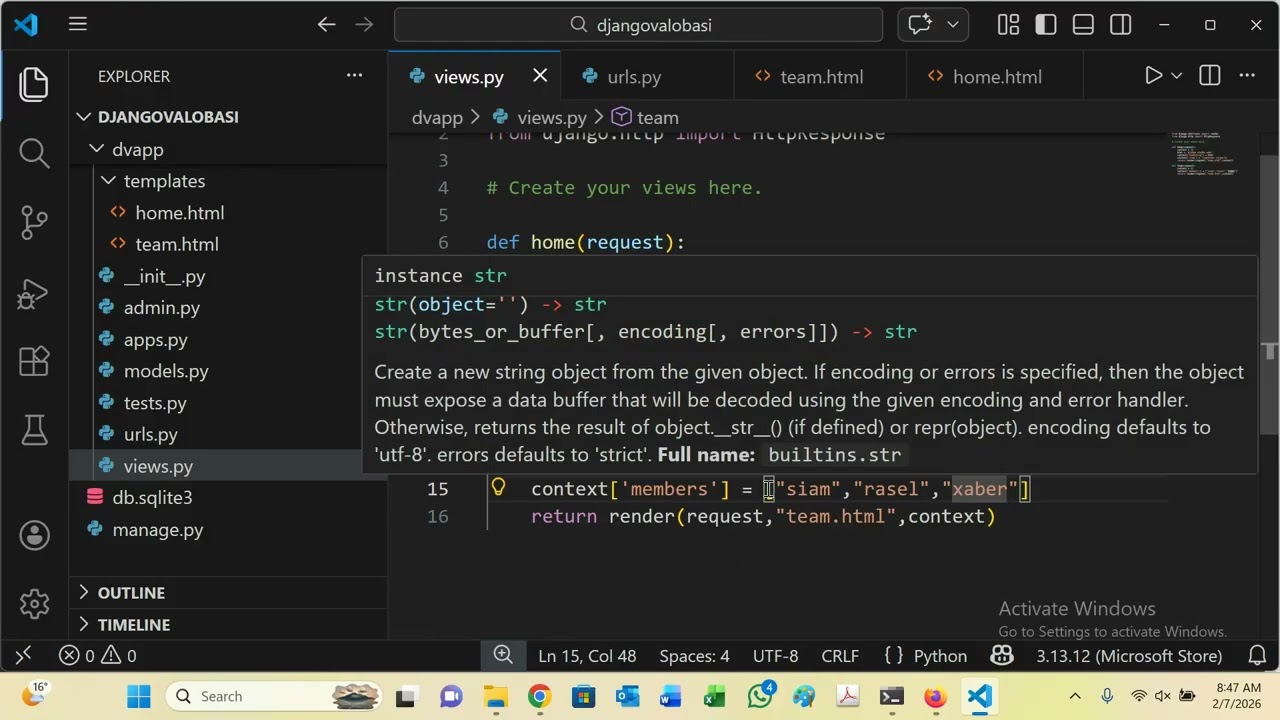
Task: Click the hamburger application menu
Action: tap(78, 25)
